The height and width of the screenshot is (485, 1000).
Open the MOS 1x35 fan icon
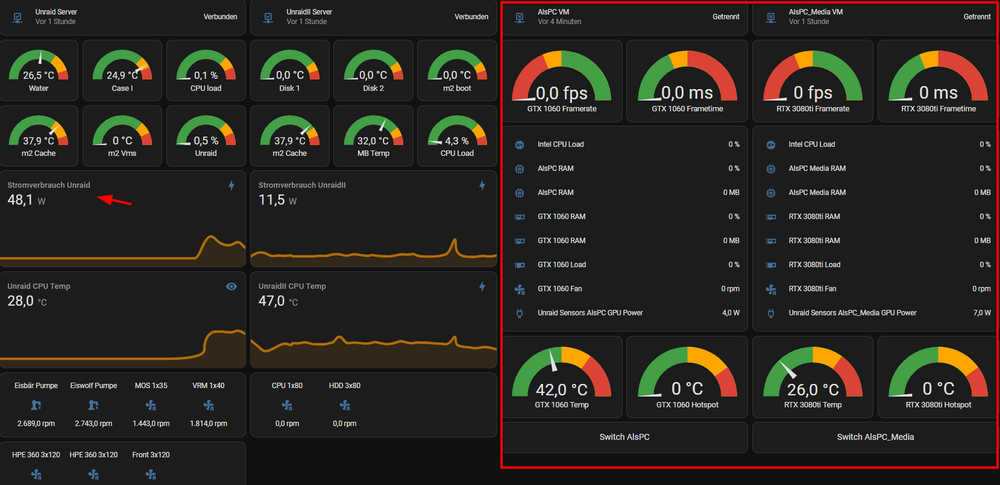click(x=151, y=405)
